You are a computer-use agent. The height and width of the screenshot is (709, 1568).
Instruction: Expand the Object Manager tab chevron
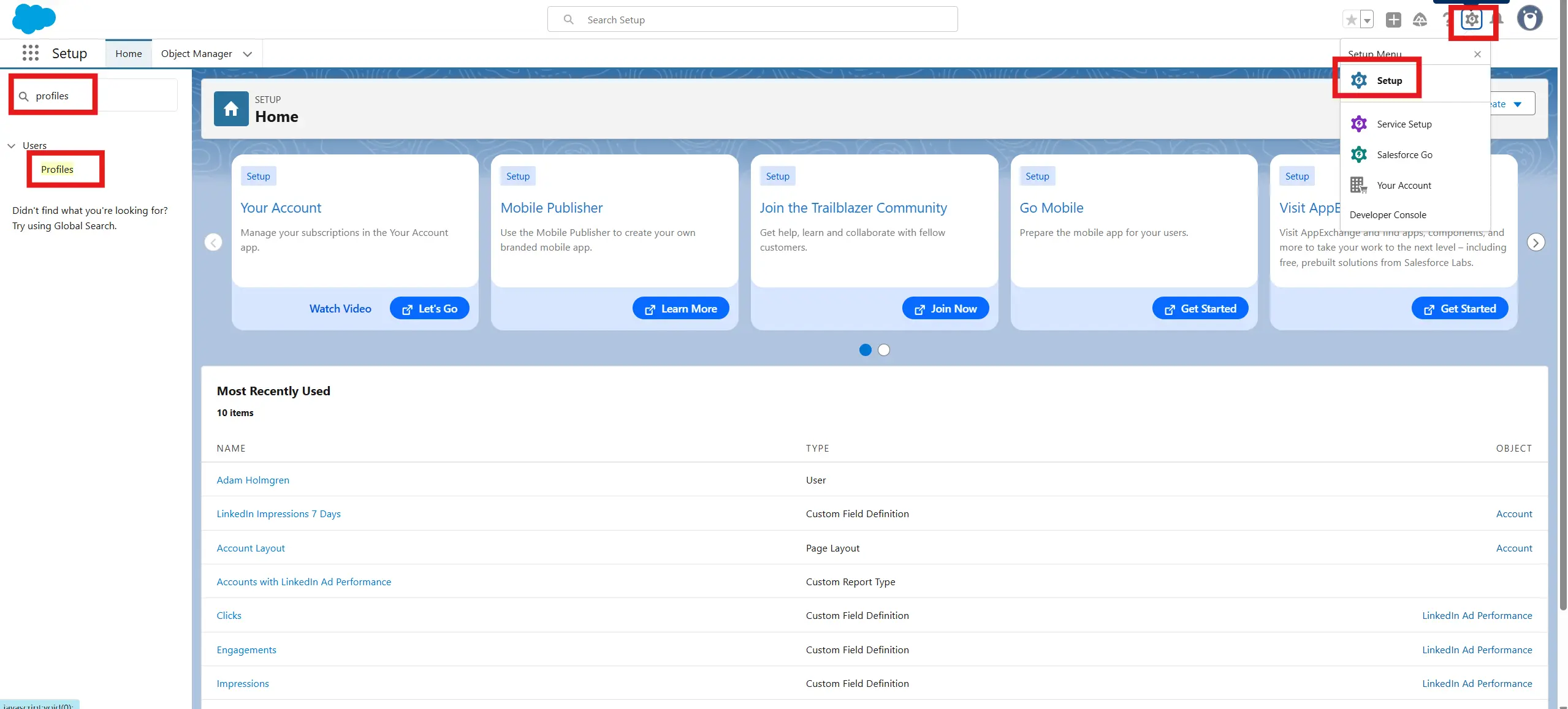point(248,54)
